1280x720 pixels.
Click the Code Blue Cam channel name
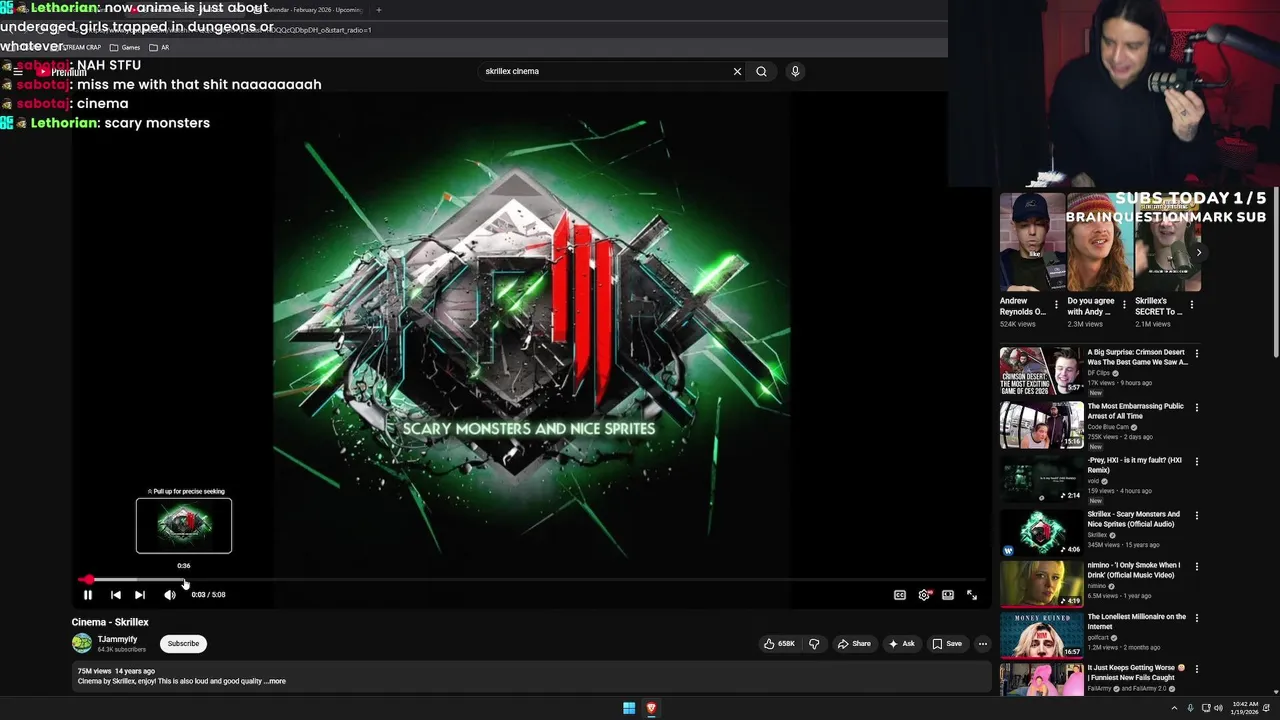pyautogui.click(x=1108, y=427)
